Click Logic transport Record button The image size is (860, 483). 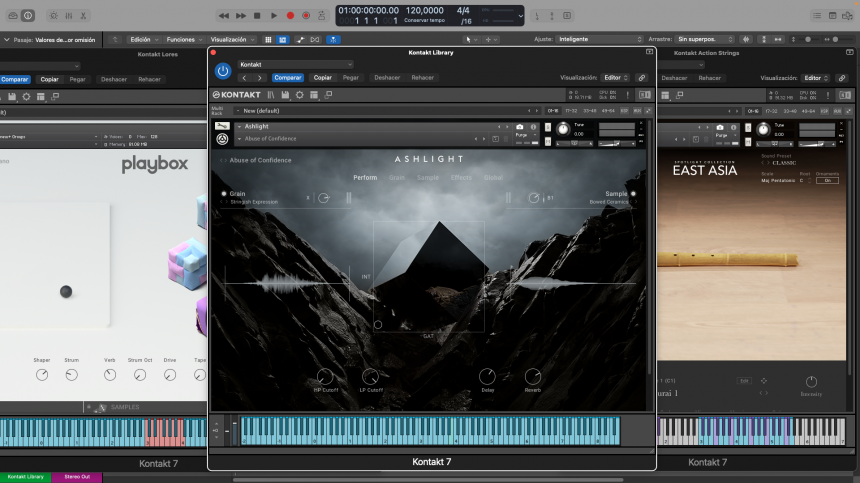tap(290, 16)
